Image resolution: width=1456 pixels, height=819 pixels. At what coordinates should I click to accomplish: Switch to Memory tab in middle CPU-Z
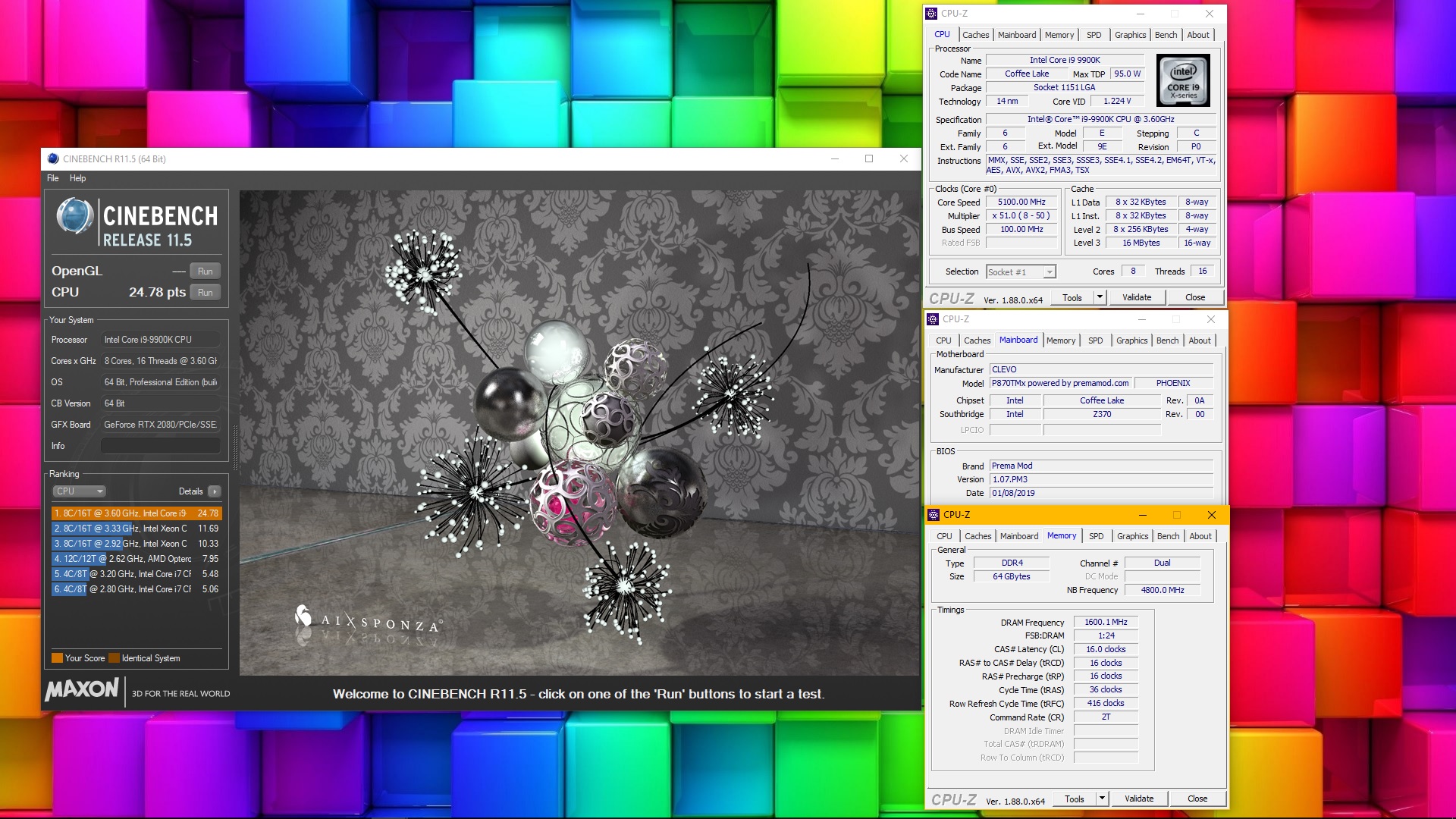tap(1061, 340)
